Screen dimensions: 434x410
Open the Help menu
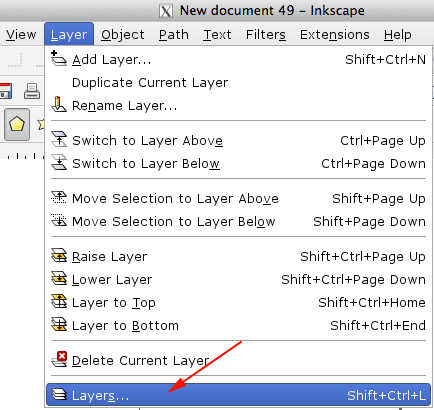click(x=397, y=34)
